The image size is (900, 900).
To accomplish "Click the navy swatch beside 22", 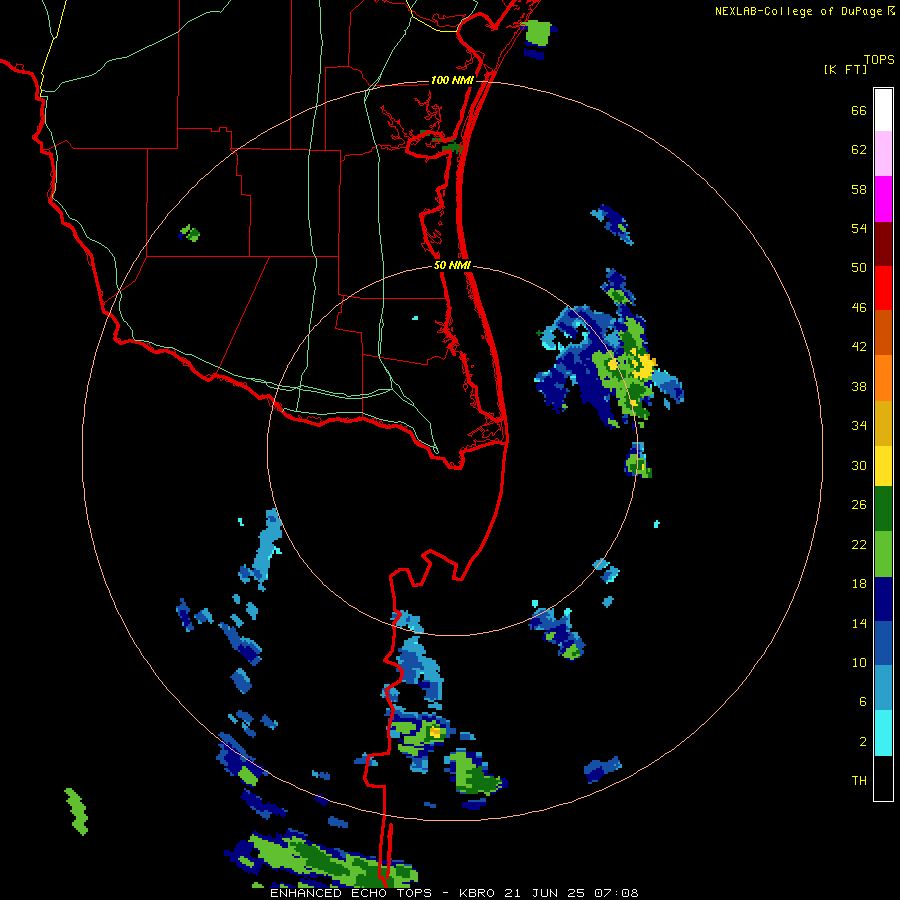I will click(883, 599).
